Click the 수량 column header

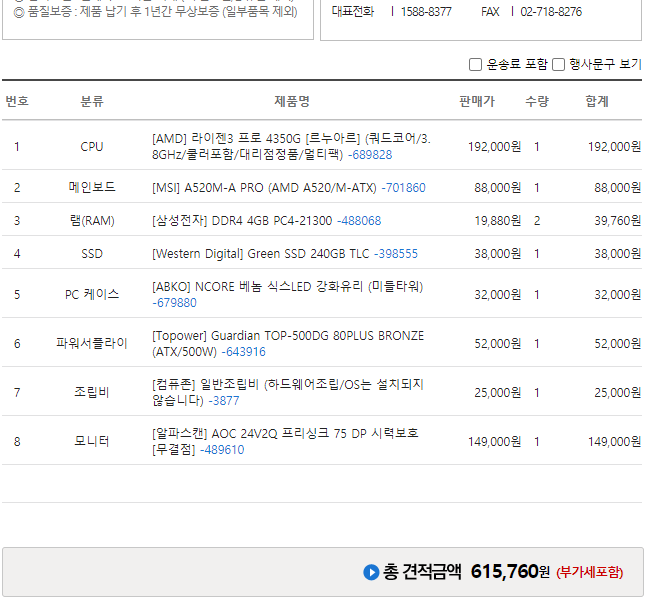tap(537, 101)
